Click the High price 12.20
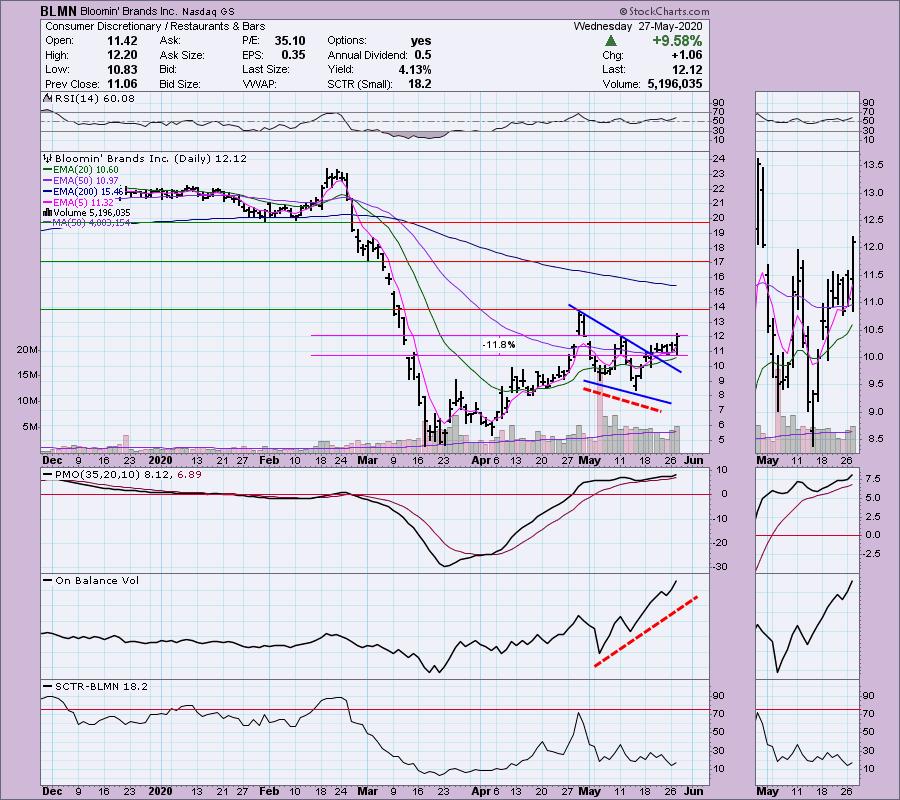 pos(122,55)
